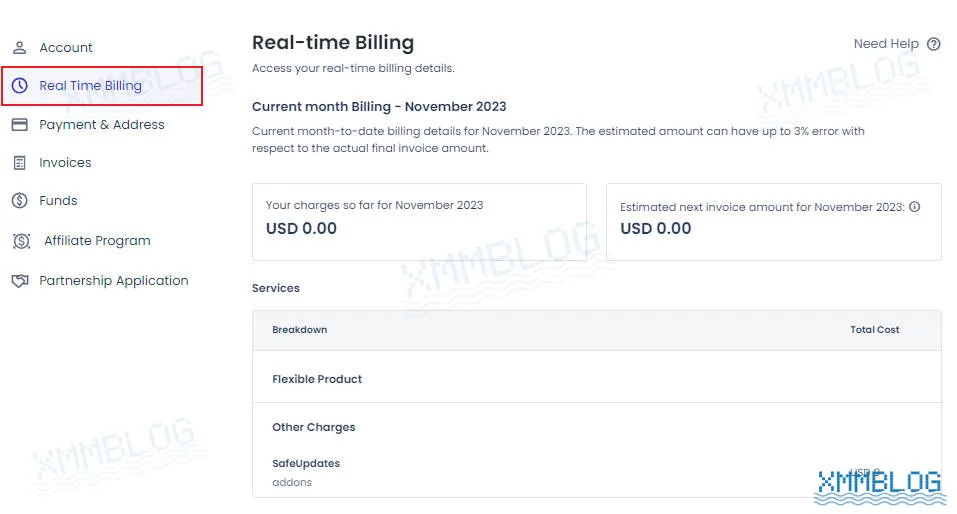Open the Funds section
This screenshot has height=514, width=957.
(x=58, y=201)
